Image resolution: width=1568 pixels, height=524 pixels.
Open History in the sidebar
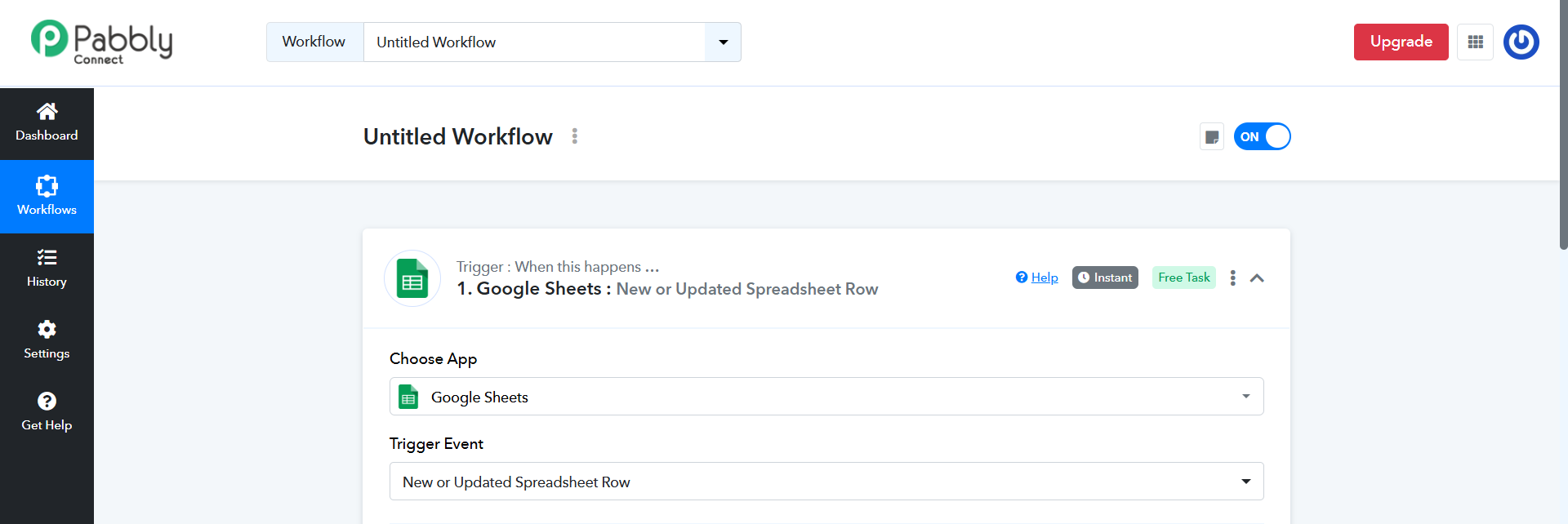pyautogui.click(x=47, y=269)
